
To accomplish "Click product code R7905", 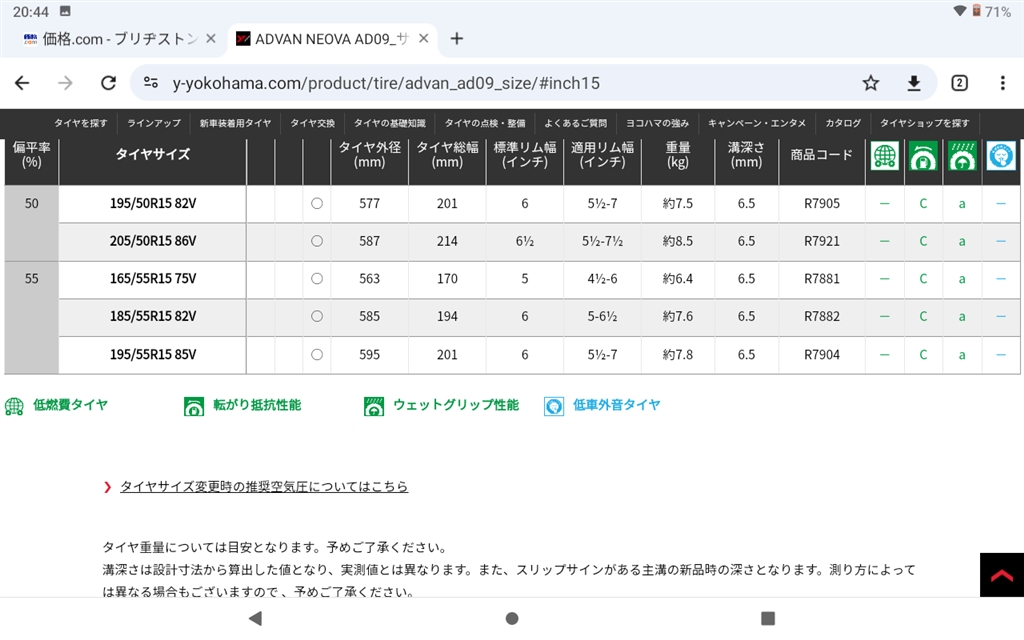I will [822, 203].
